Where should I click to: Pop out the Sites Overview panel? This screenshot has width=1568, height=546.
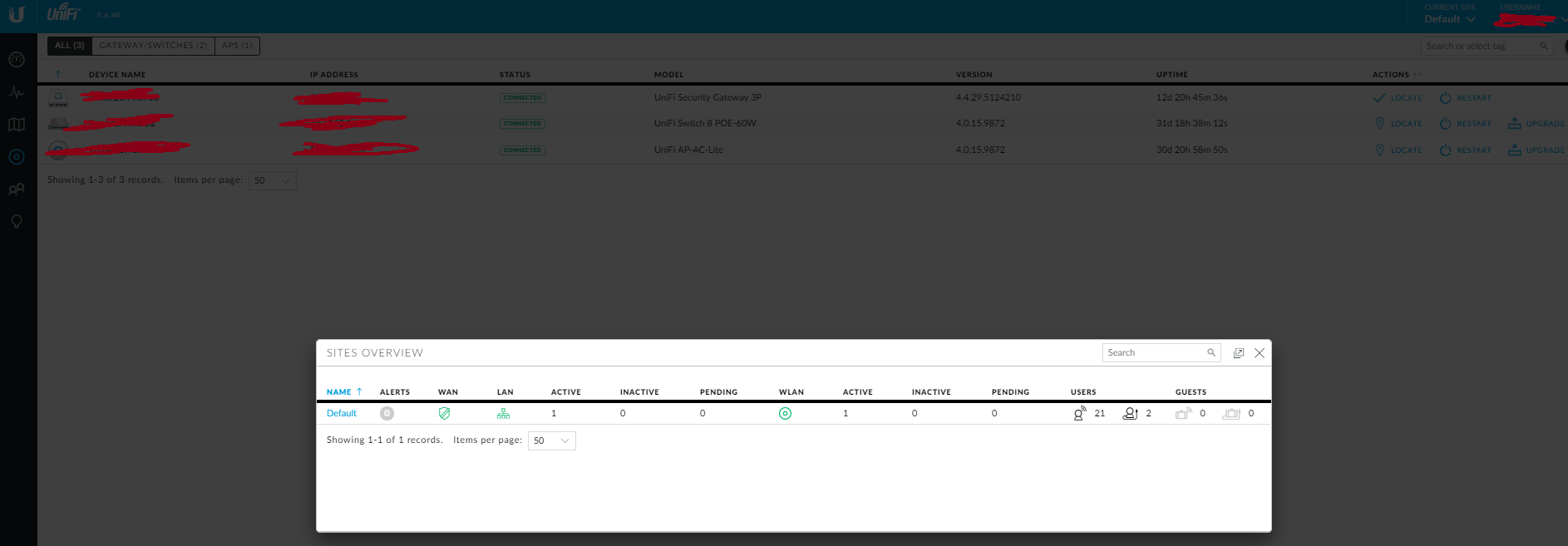(x=1238, y=353)
